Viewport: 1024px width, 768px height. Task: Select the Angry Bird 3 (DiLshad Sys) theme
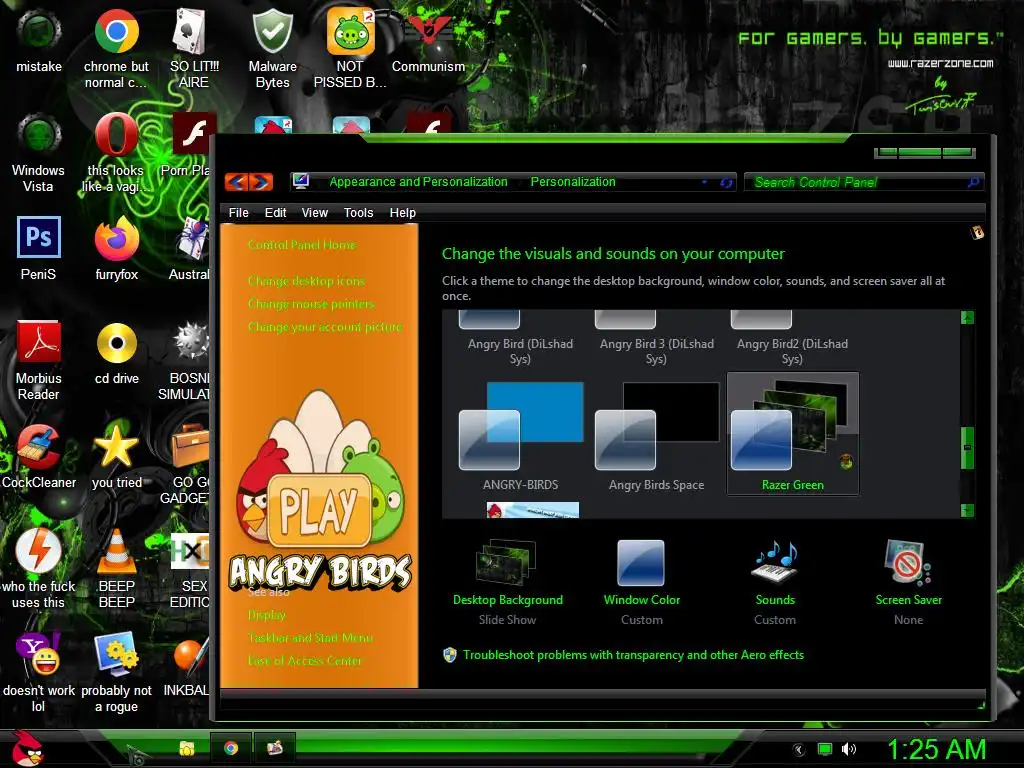click(656, 339)
